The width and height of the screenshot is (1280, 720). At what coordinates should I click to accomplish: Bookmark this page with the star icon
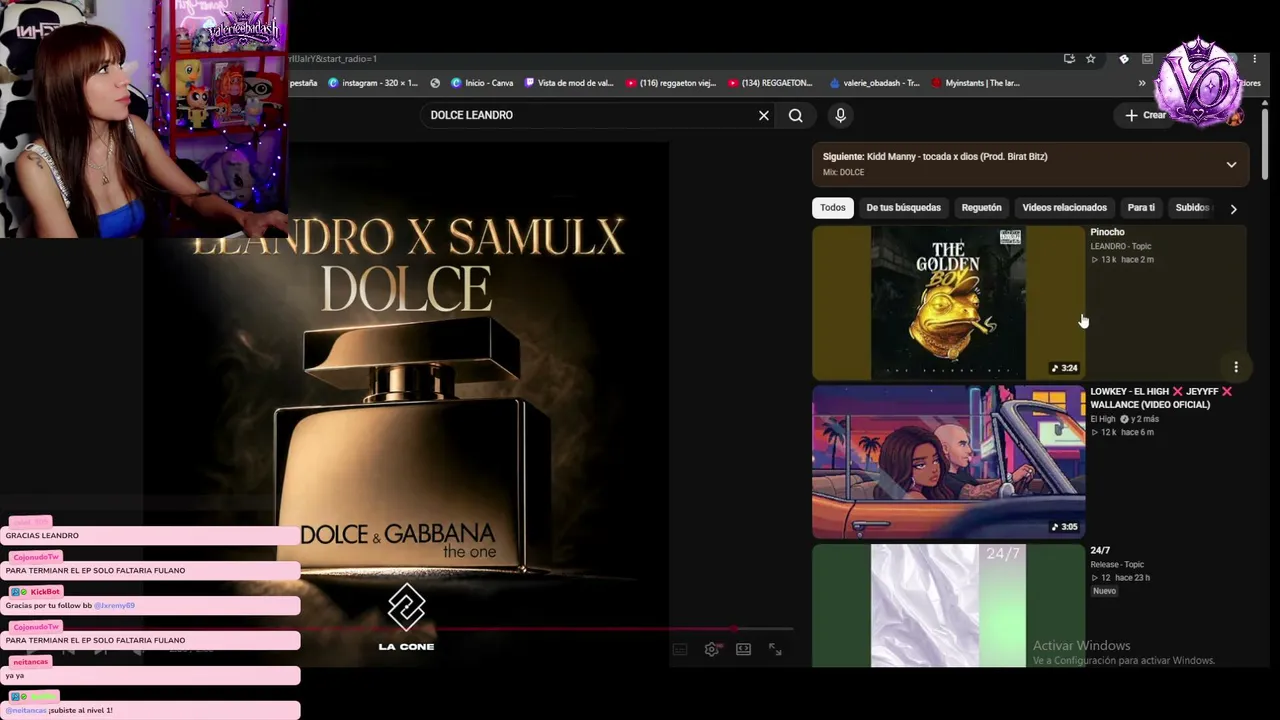coord(1091,59)
